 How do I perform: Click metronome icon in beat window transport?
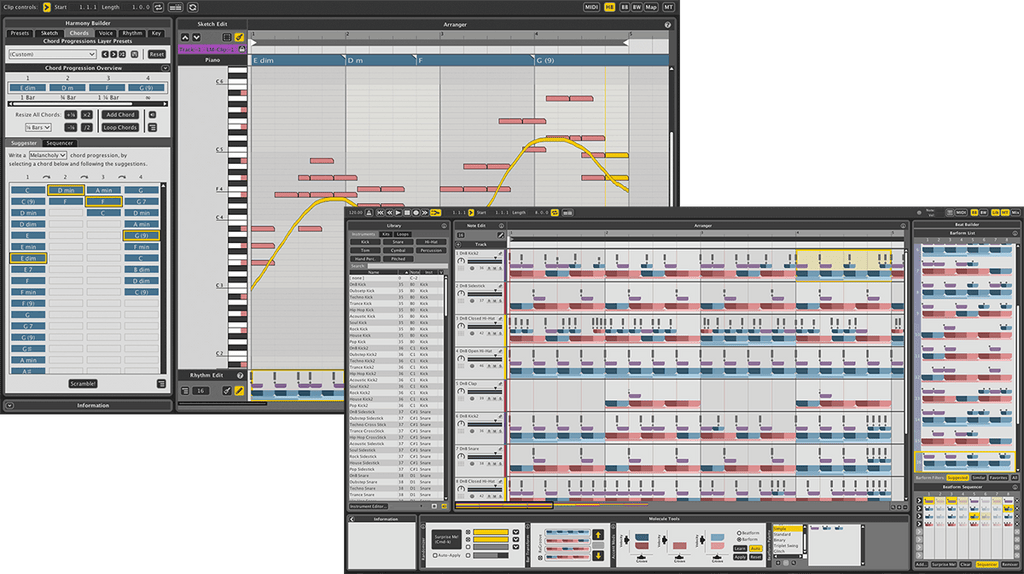pos(369,213)
